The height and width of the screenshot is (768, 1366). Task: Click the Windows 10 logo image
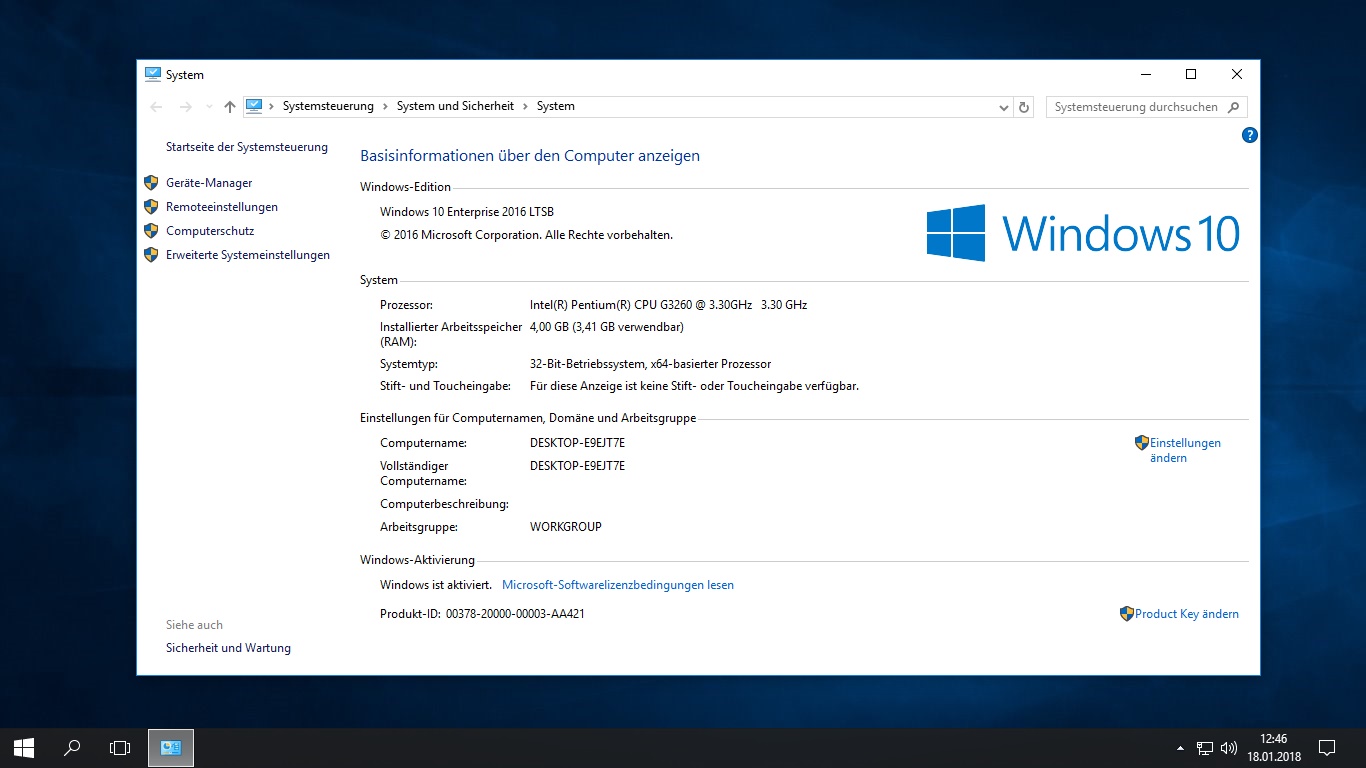pyautogui.click(x=1083, y=233)
